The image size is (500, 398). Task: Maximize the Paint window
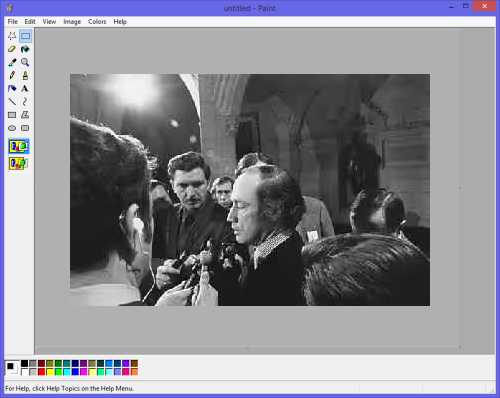[x=466, y=6]
